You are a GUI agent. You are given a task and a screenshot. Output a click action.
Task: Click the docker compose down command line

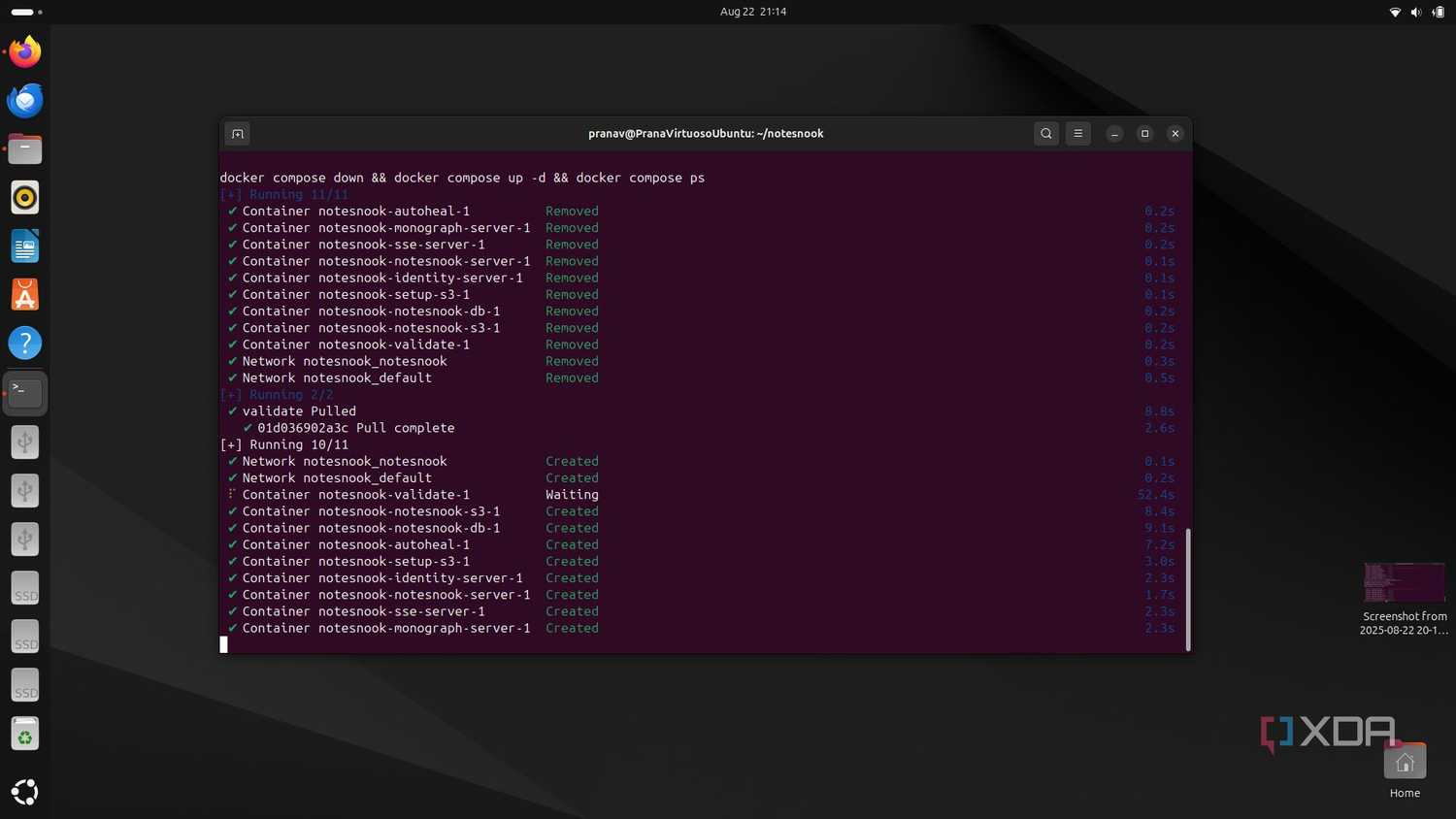click(462, 178)
